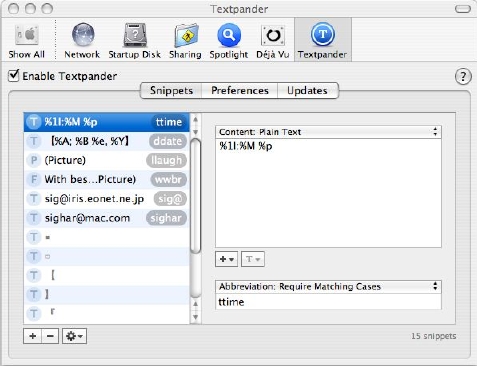Viewport: 477px width, 366px height.
Task: Click the ttime abbreviation input field
Action: click(328, 302)
